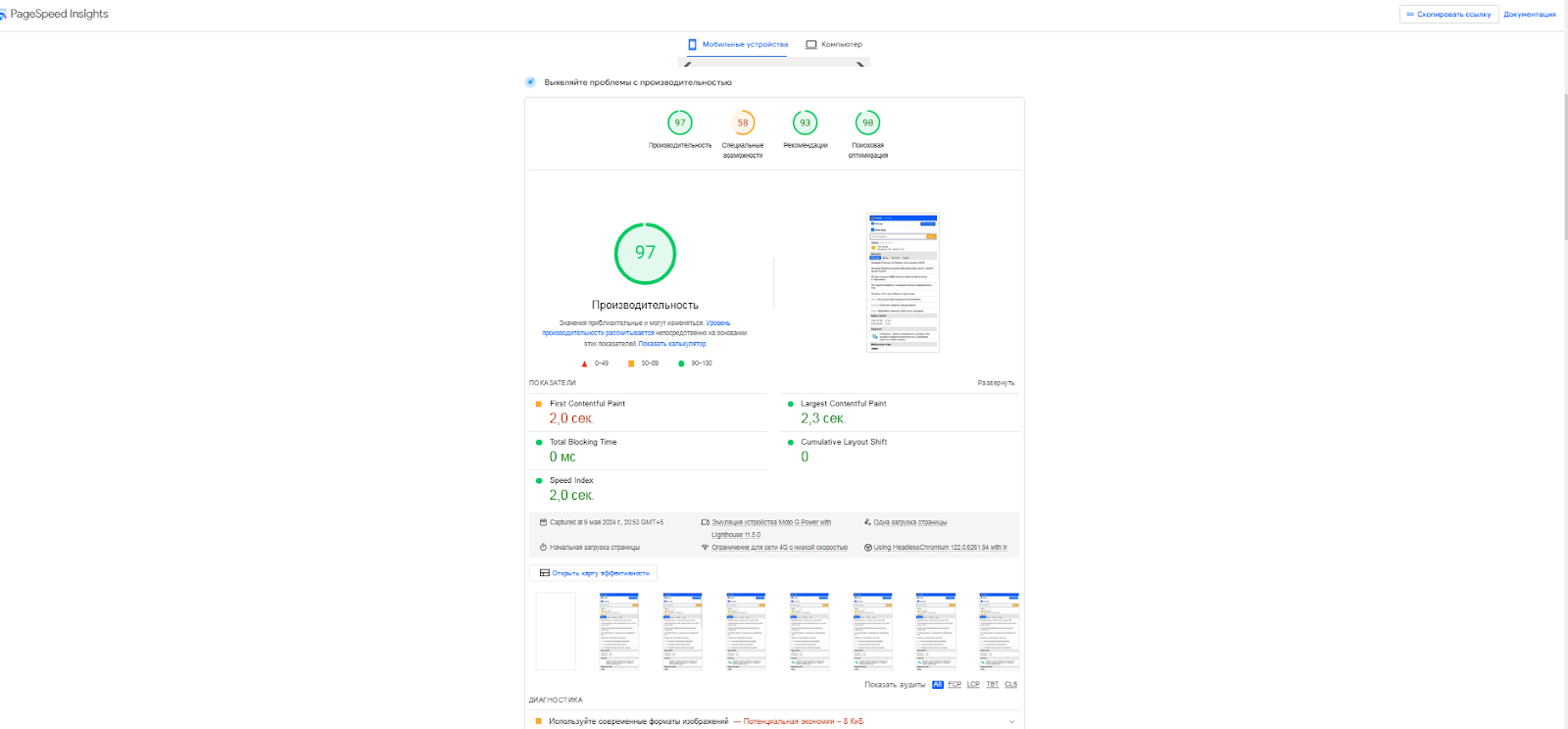The width and height of the screenshot is (1568, 729).
Task: Click the Performance score 97 gauge
Action: [x=680, y=122]
